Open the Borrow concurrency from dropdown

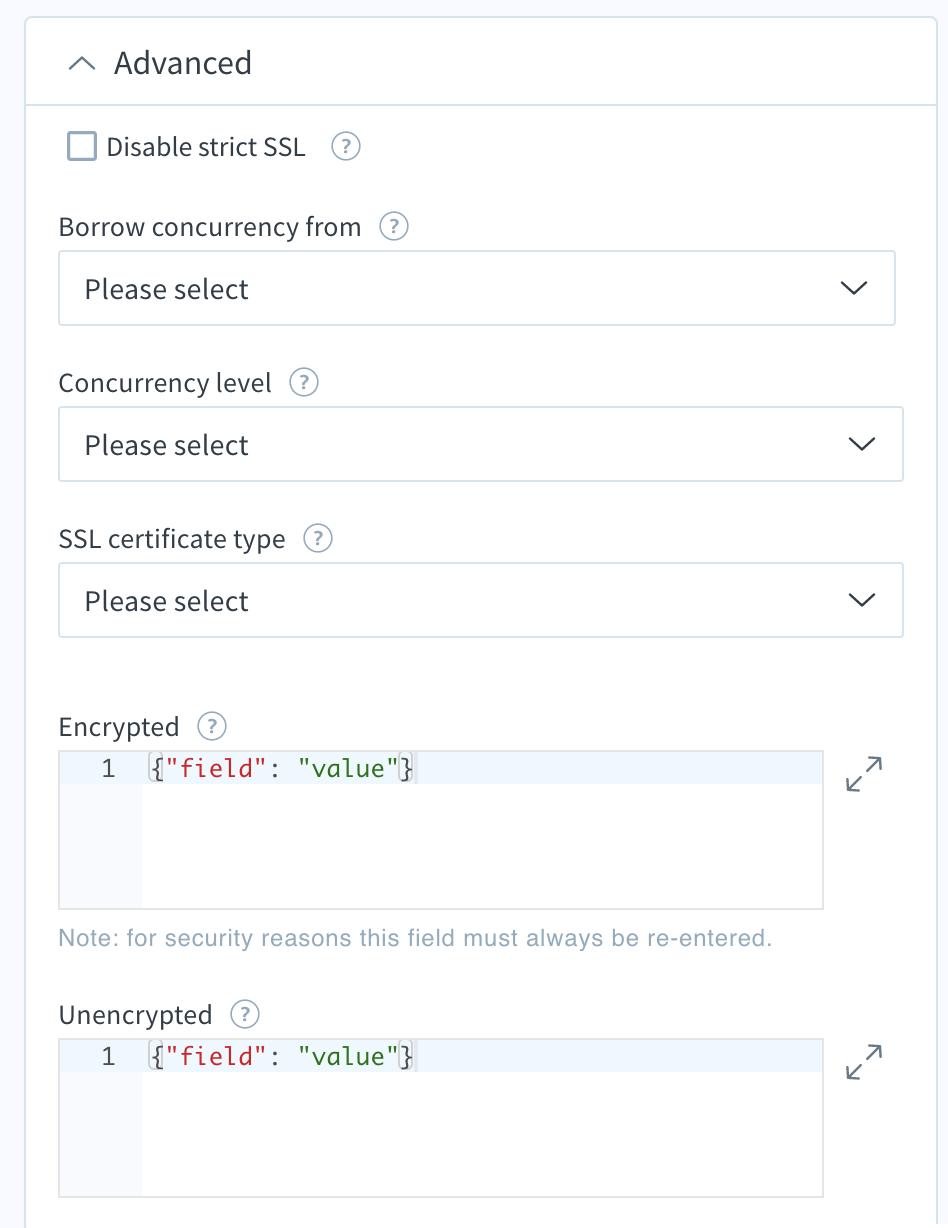pyautogui.click(x=477, y=288)
